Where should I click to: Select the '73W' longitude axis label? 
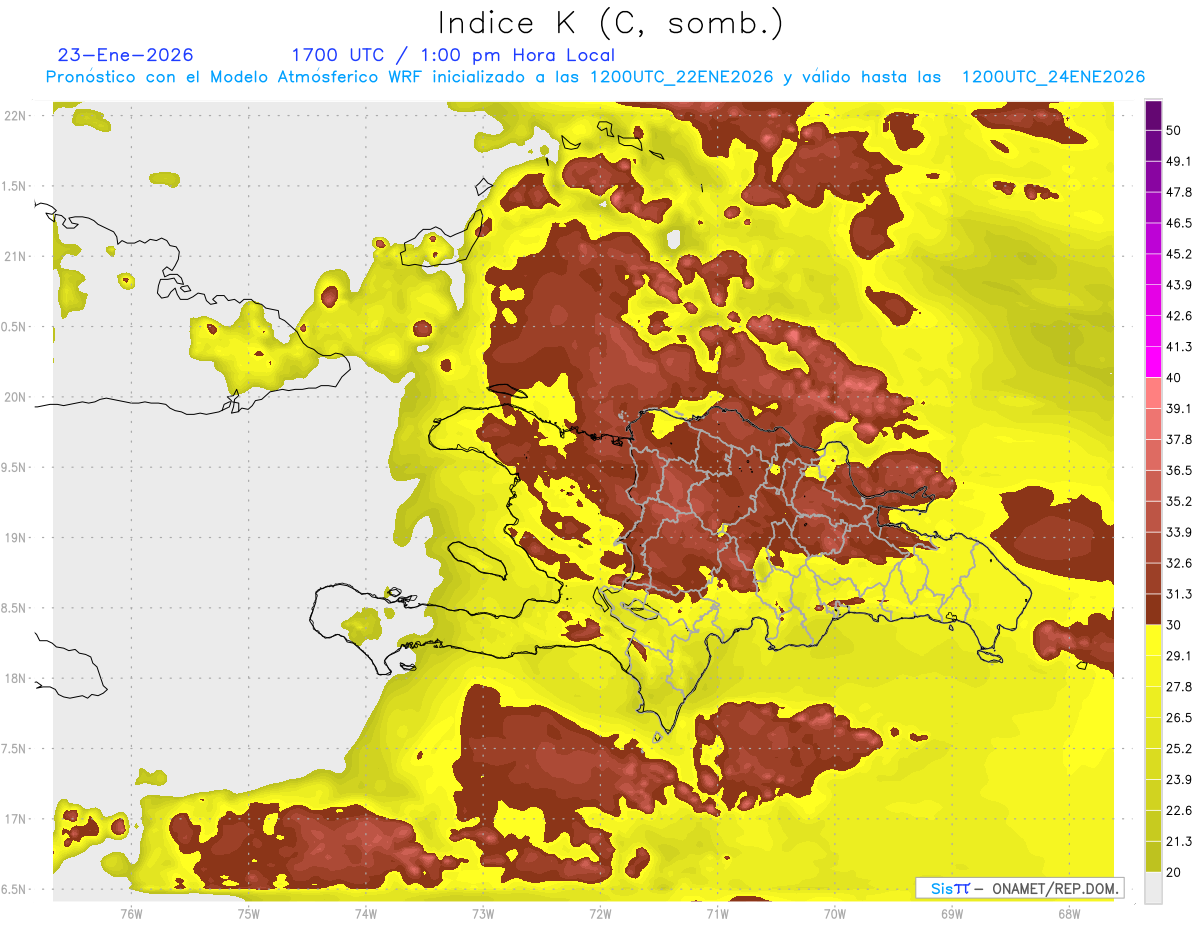[483, 913]
